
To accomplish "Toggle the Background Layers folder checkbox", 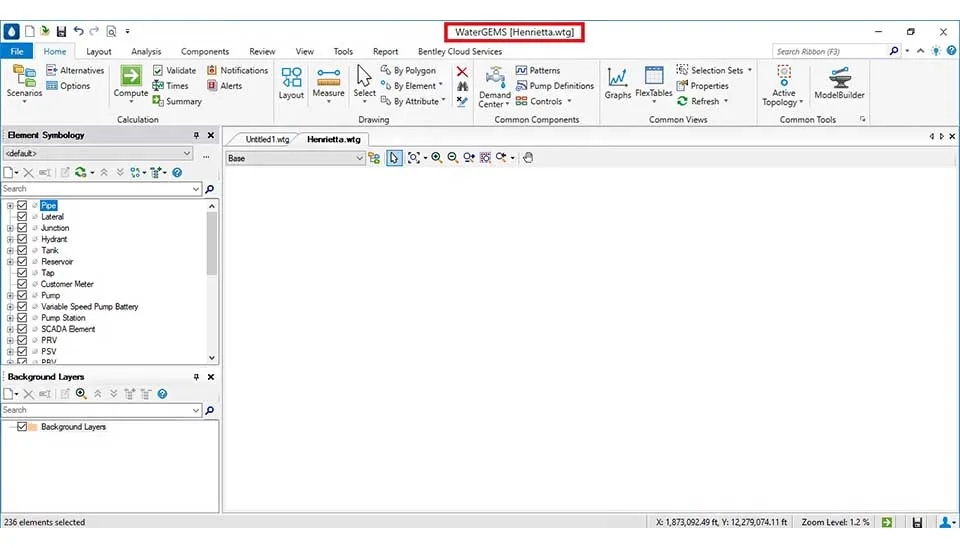I will 22,427.
